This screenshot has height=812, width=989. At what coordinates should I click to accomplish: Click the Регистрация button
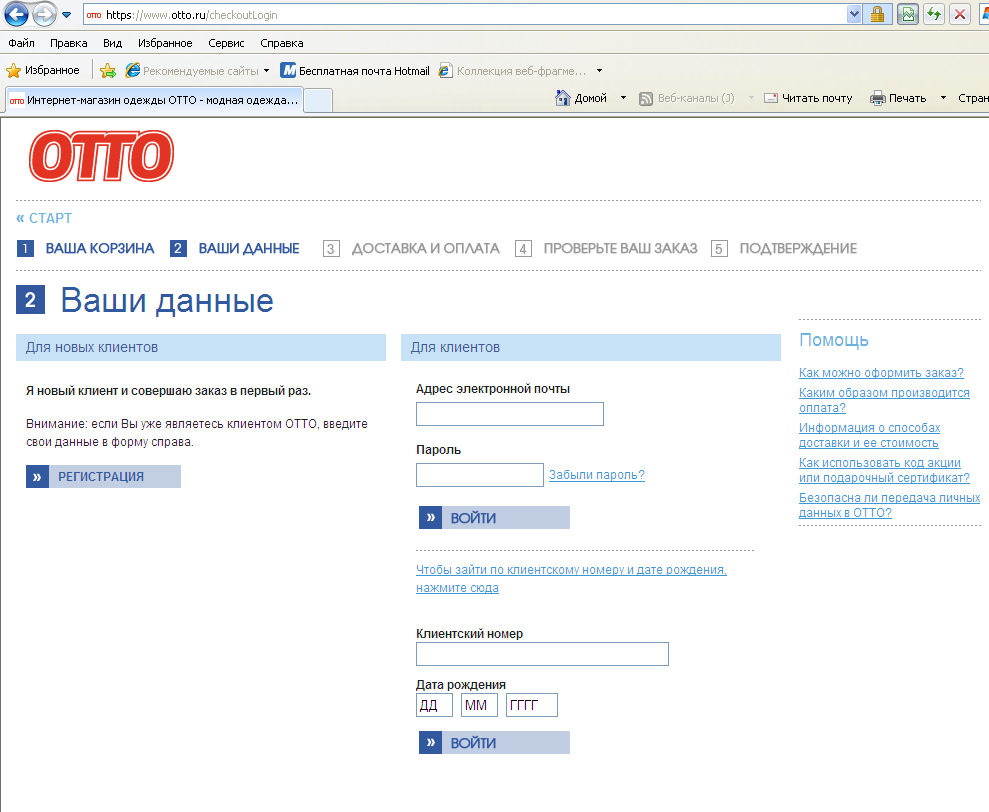point(103,476)
